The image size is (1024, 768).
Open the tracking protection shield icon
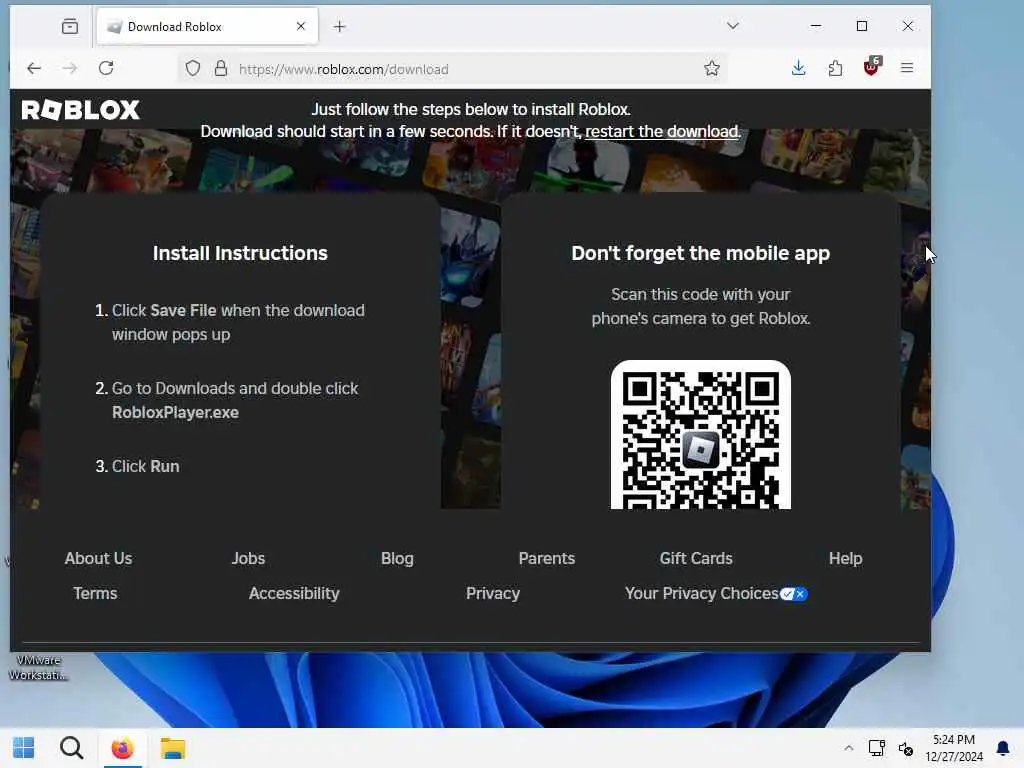[193, 69]
